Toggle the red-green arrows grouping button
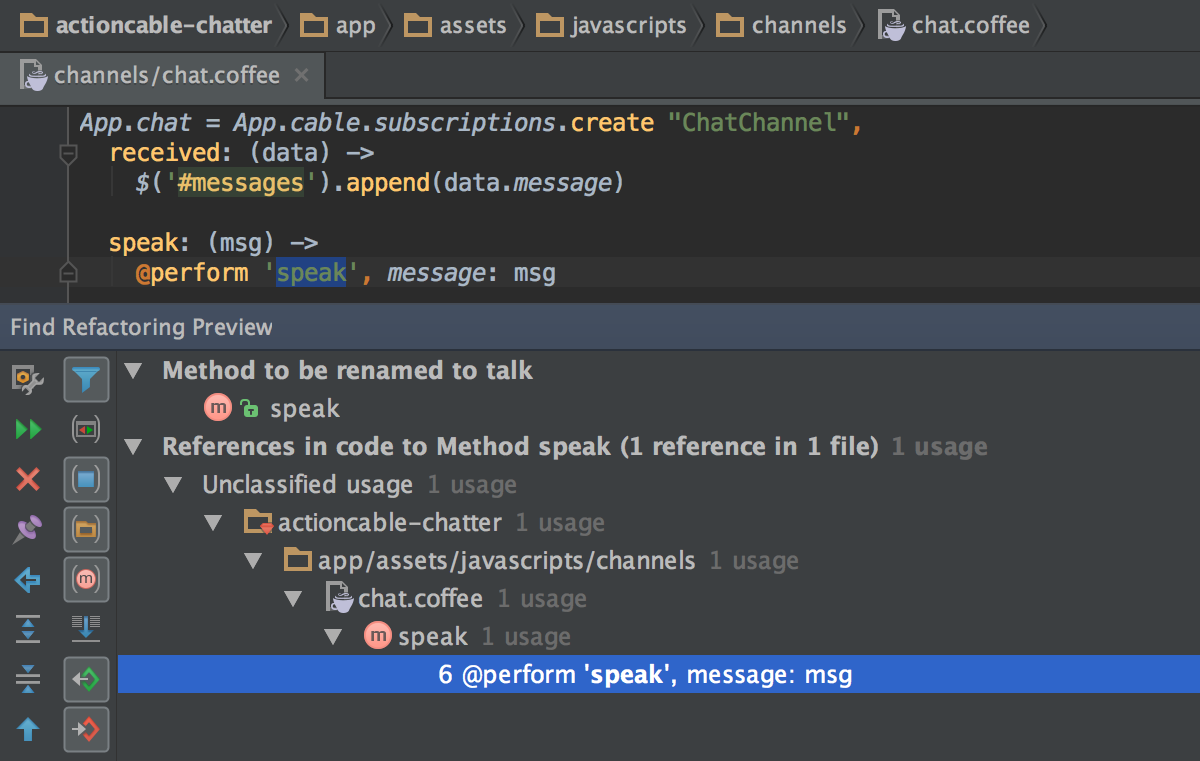Viewport: 1200px width, 761px height. point(86,430)
